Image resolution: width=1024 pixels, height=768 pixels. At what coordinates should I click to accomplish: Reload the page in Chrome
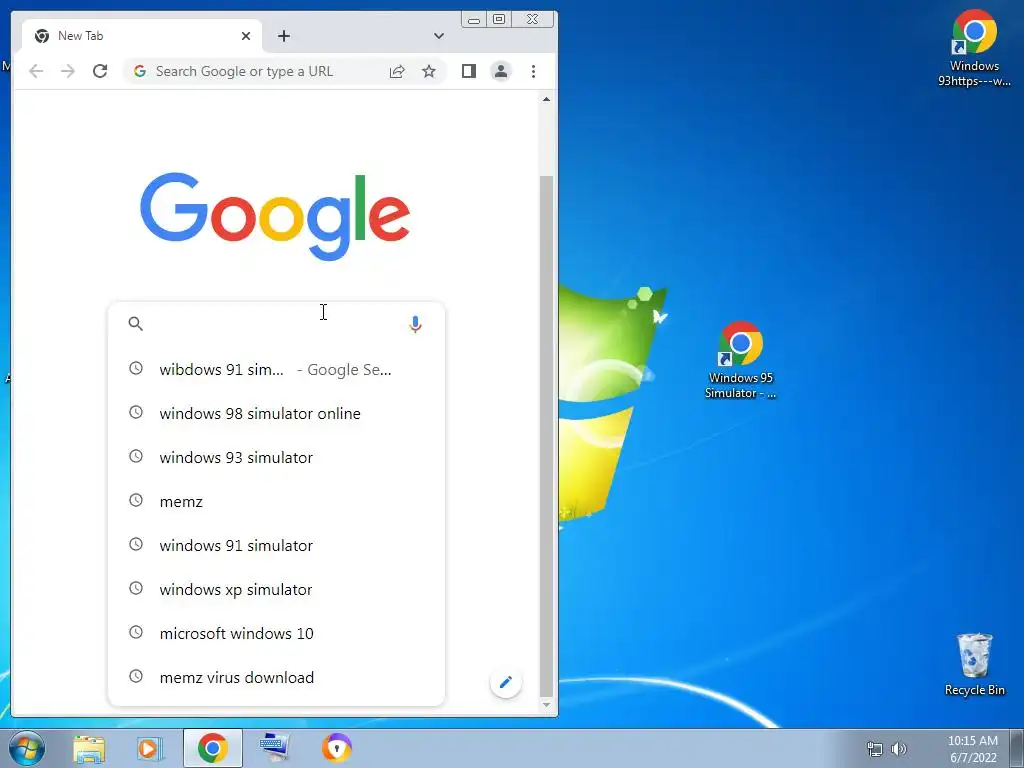click(99, 71)
